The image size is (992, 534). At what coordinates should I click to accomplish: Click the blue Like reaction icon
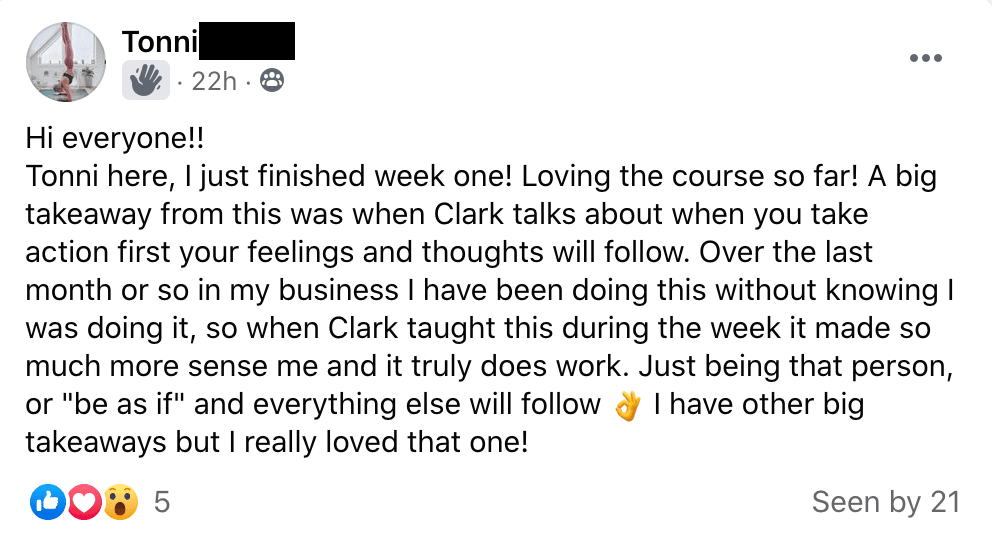click(45, 502)
